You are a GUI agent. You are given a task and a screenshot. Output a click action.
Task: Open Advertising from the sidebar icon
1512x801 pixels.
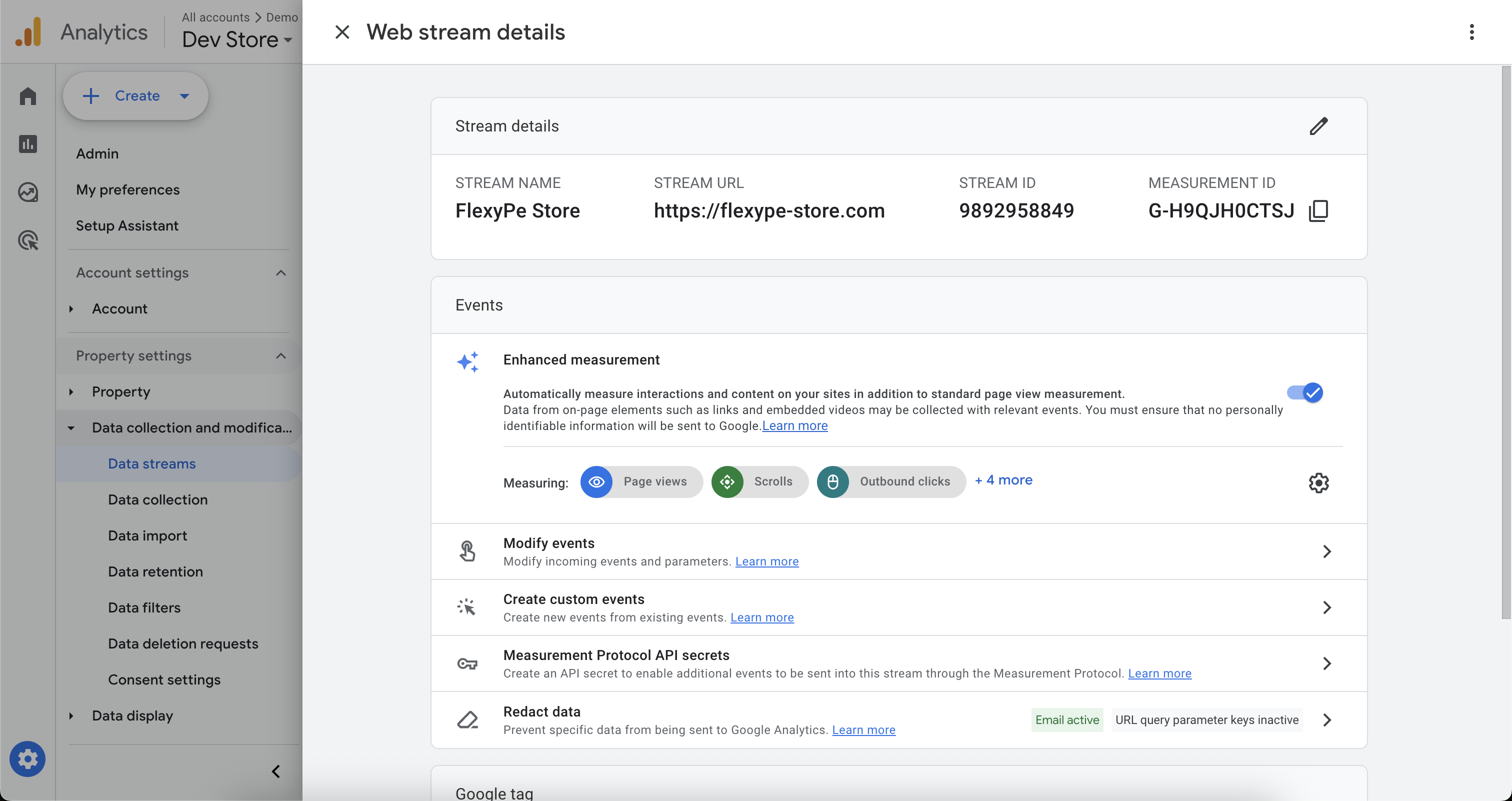coord(27,240)
